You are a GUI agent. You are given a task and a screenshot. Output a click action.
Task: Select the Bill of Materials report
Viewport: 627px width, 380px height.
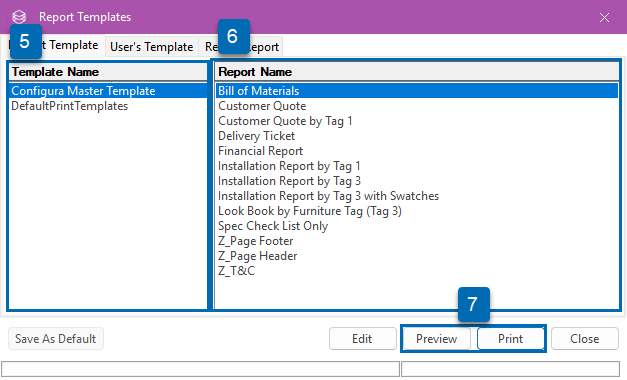417,91
